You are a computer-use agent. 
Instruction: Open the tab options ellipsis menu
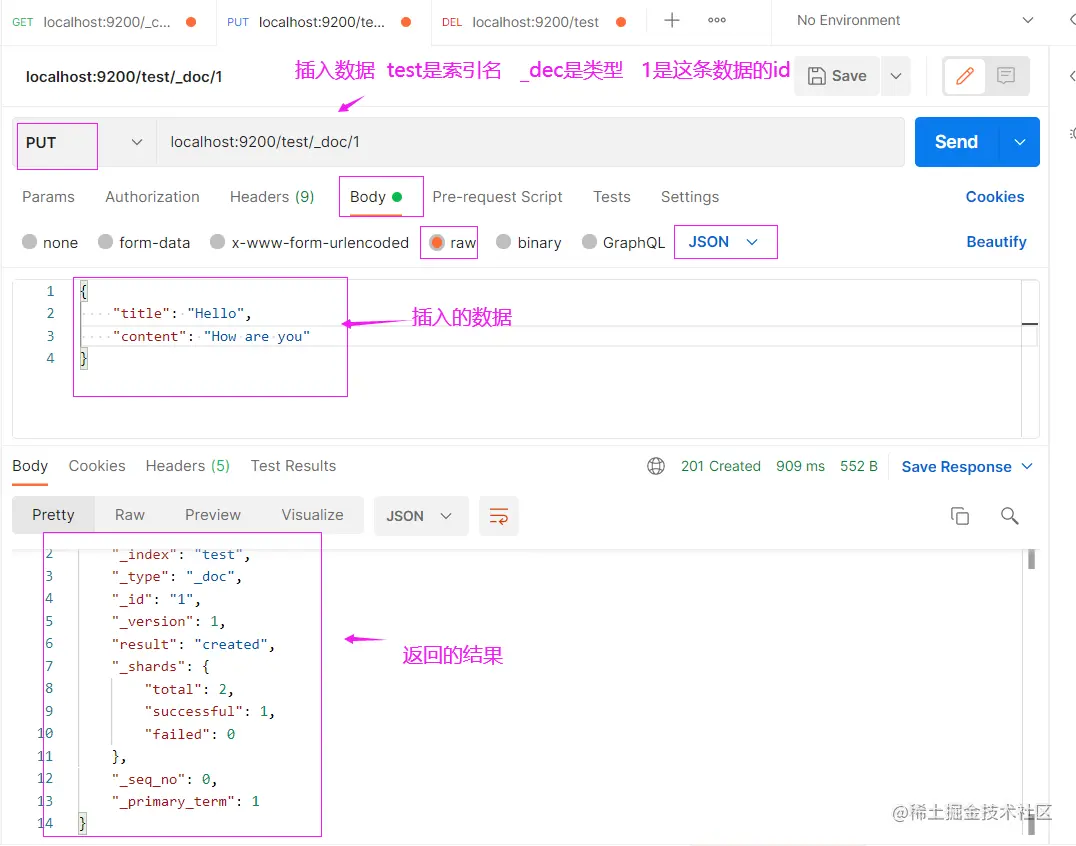click(x=716, y=21)
